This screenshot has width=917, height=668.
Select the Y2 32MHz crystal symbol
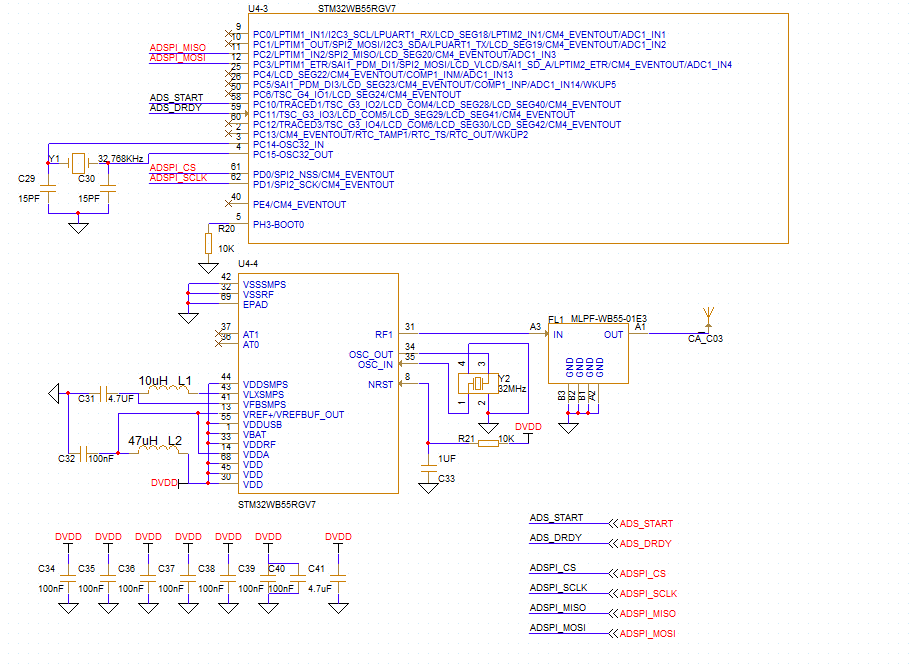point(478,384)
